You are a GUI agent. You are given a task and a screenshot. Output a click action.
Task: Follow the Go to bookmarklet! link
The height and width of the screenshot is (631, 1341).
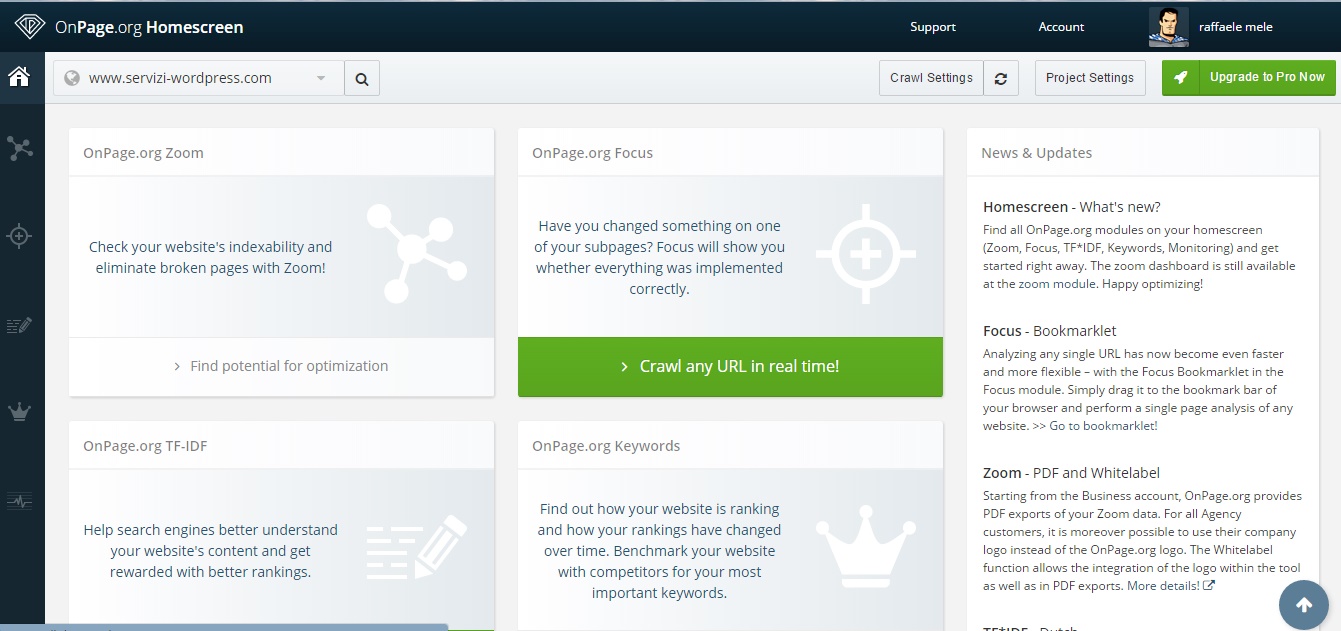[1103, 426]
